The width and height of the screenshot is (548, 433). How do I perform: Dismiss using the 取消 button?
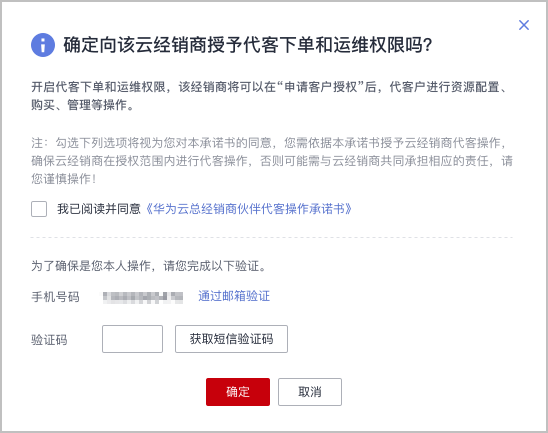[310, 392]
